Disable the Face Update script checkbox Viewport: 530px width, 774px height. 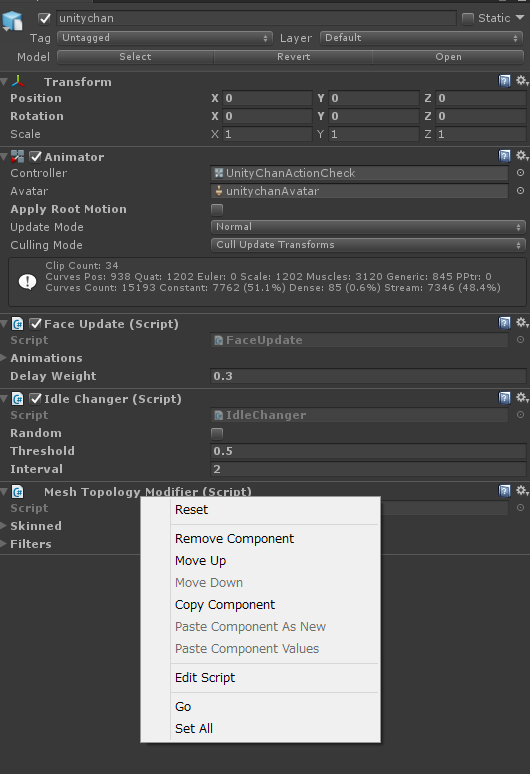coord(36,324)
